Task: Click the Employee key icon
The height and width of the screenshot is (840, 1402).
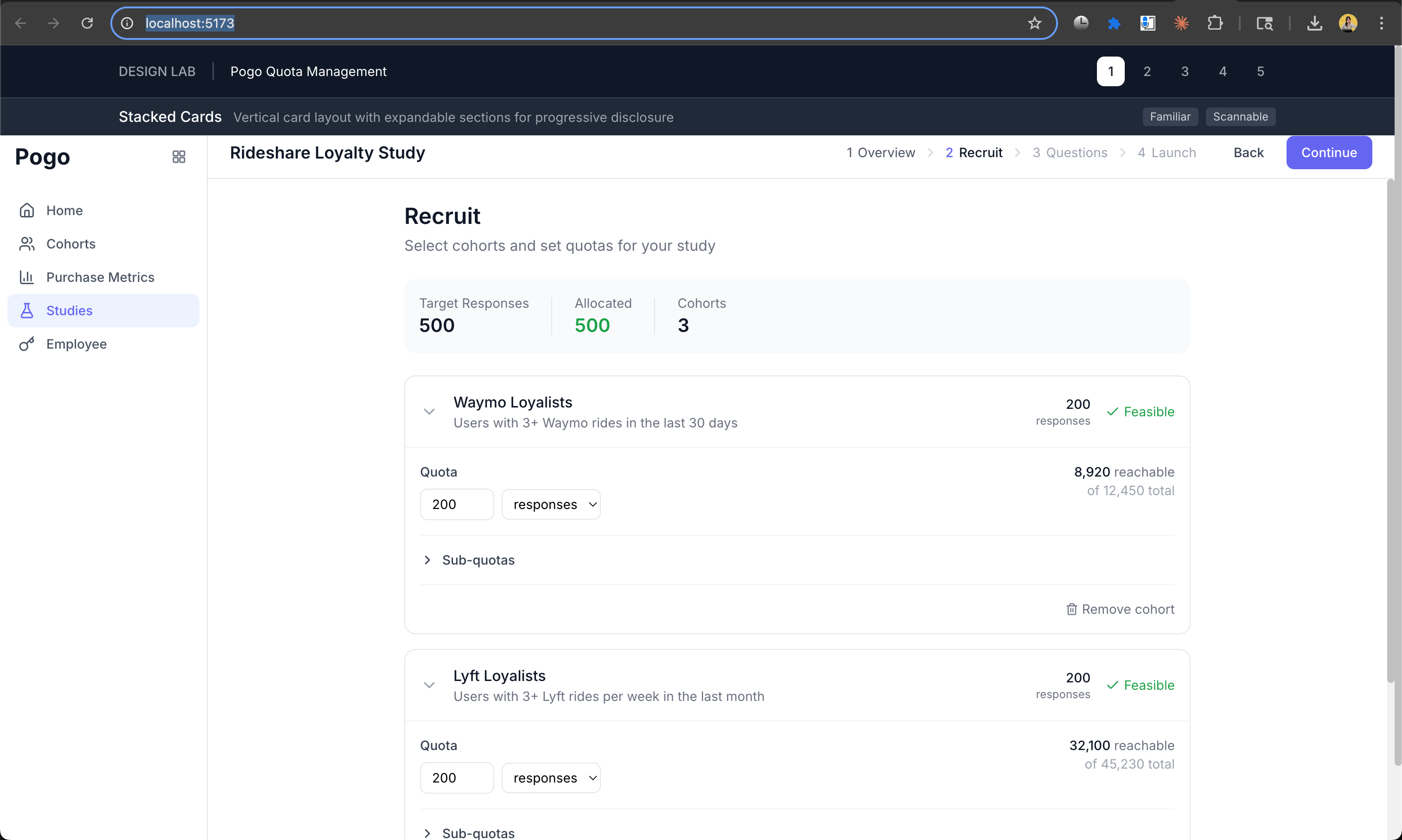Action: click(26, 344)
